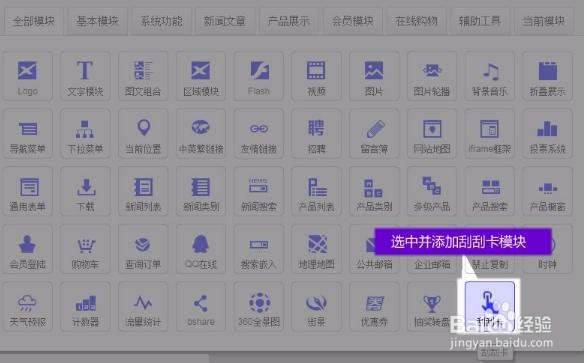
Task: Select the 地理地图 map module
Action: point(316,249)
